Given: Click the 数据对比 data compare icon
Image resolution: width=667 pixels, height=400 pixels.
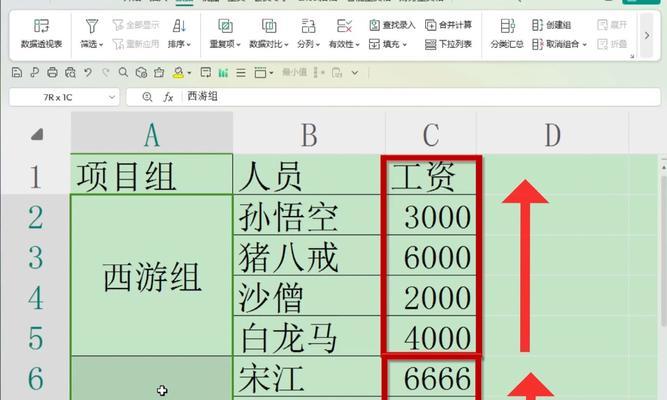Looking at the screenshot, I should (269, 26).
